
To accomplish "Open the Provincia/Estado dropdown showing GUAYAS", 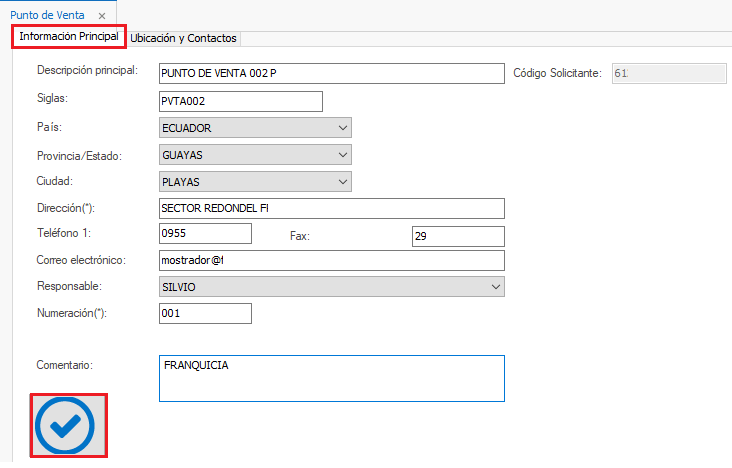I will [x=343, y=155].
